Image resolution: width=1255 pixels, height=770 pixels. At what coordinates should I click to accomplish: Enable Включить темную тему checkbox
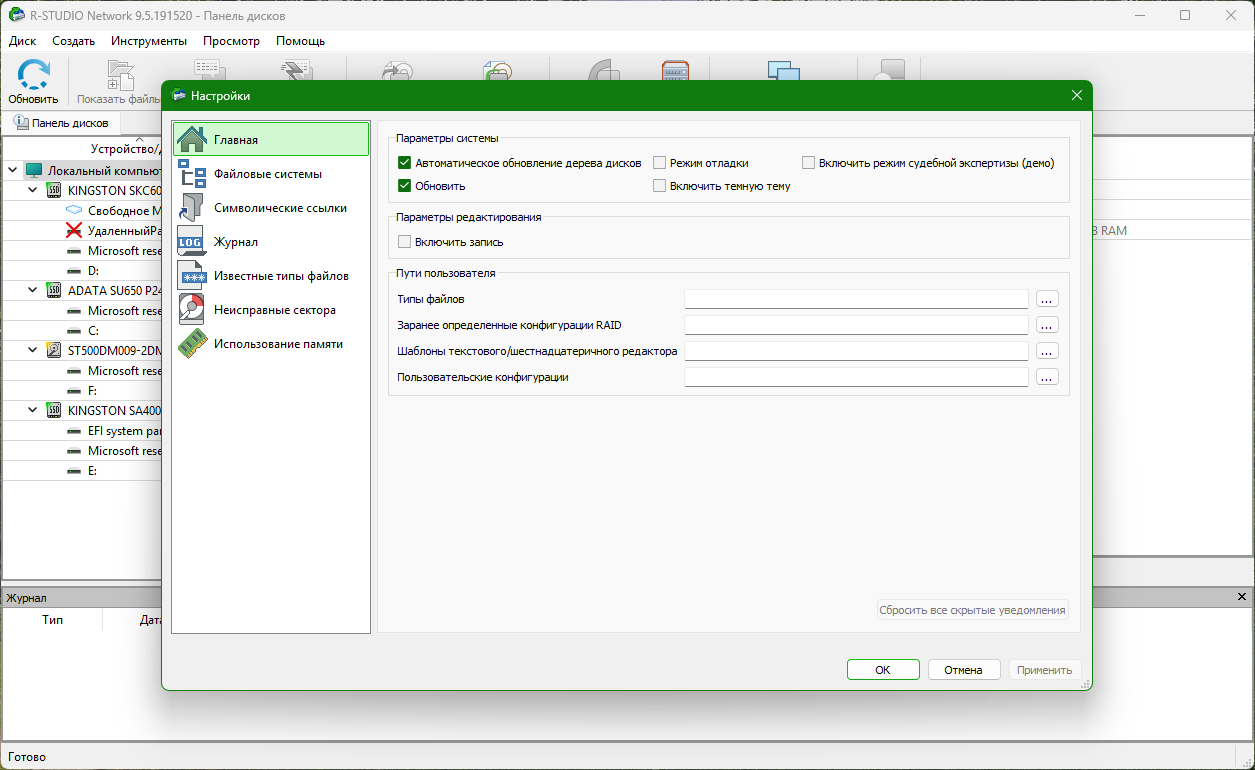660,186
